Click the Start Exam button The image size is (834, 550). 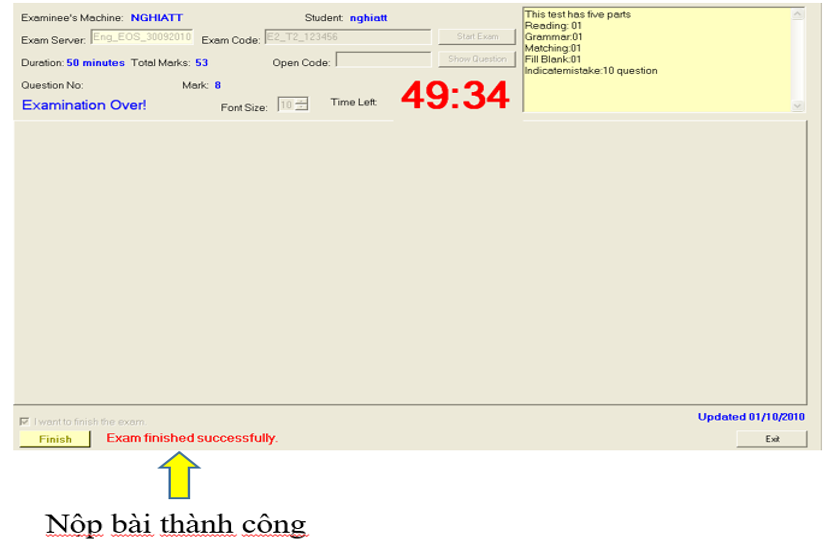477,37
